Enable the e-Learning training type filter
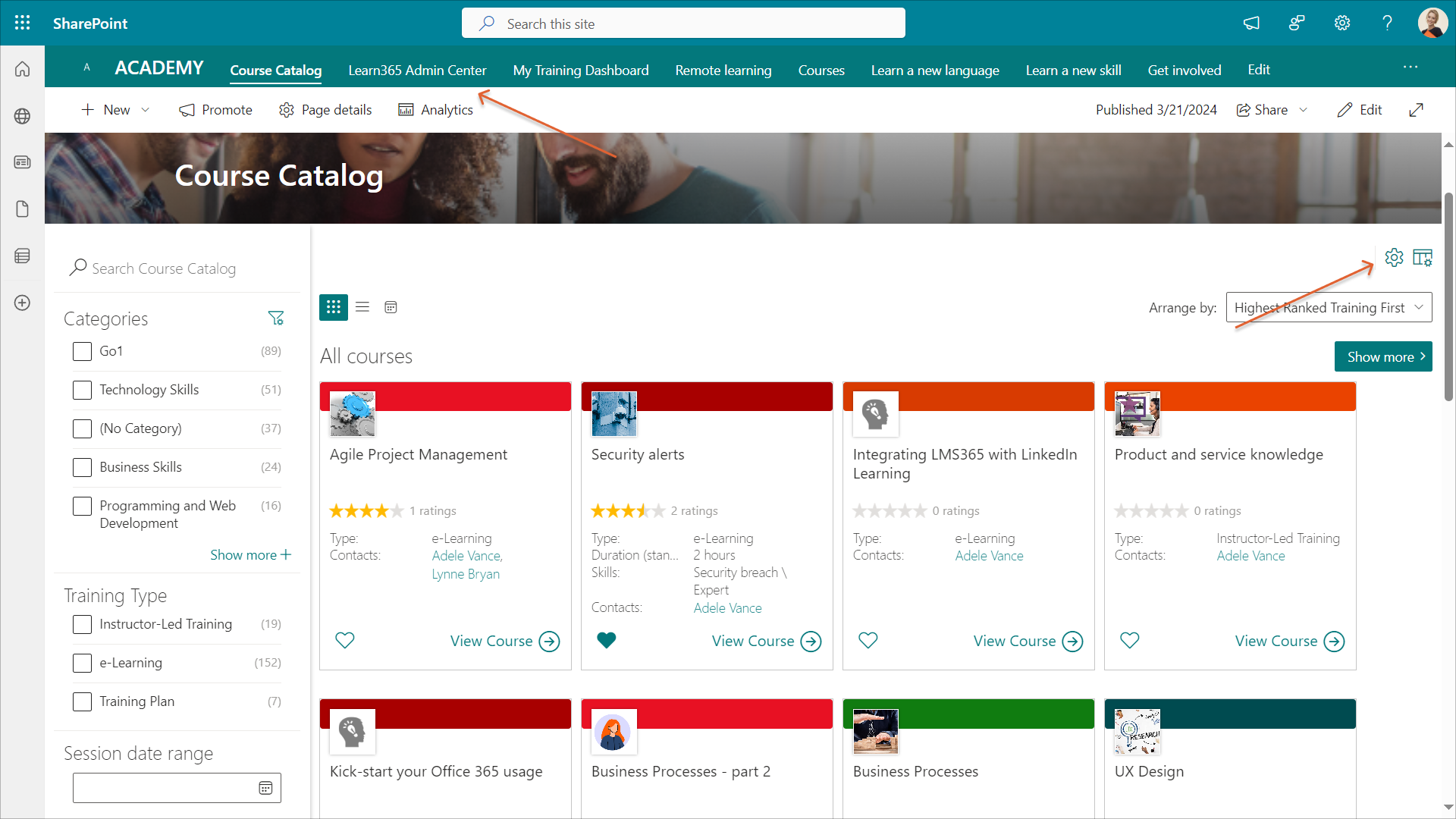This screenshot has height=819, width=1456. point(82,663)
